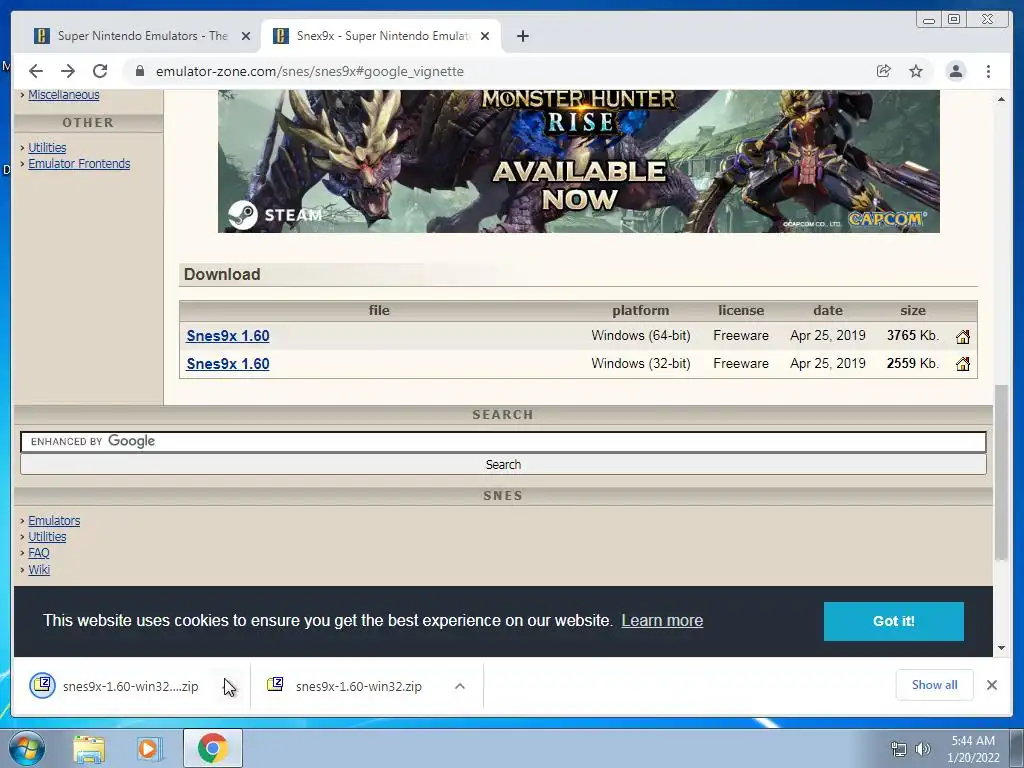Open Emulator Frontends link

[x=79, y=164]
